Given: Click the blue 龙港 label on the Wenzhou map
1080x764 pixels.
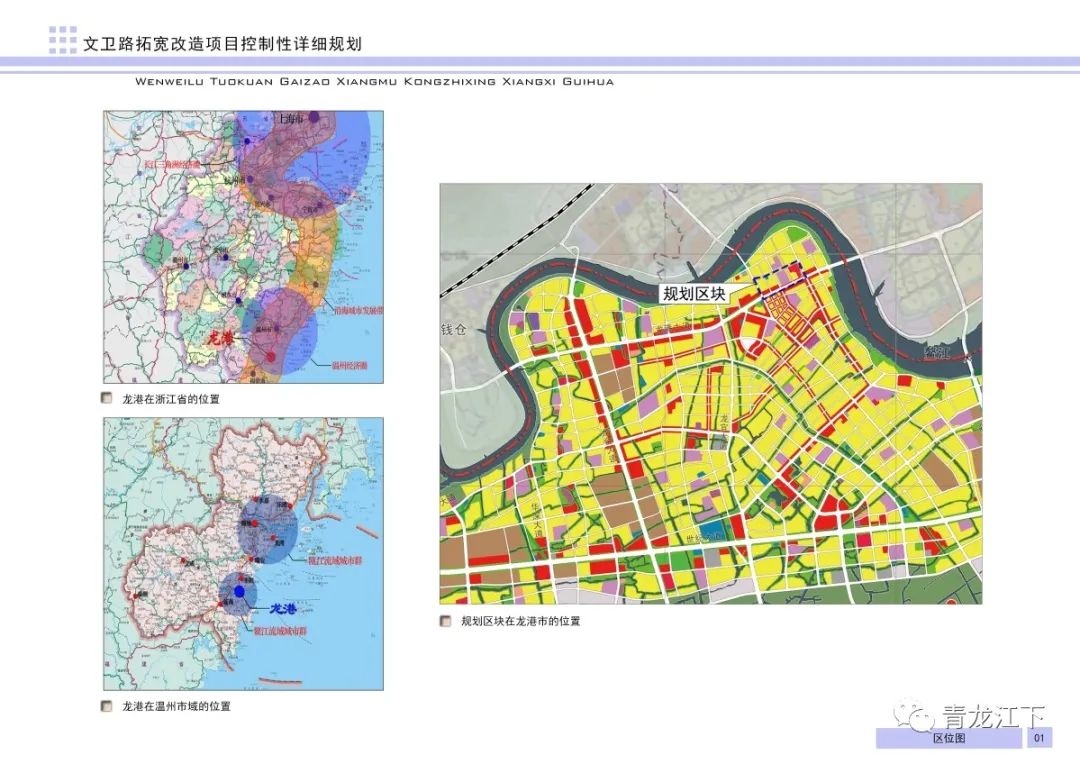Looking at the screenshot, I should [282, 608].
